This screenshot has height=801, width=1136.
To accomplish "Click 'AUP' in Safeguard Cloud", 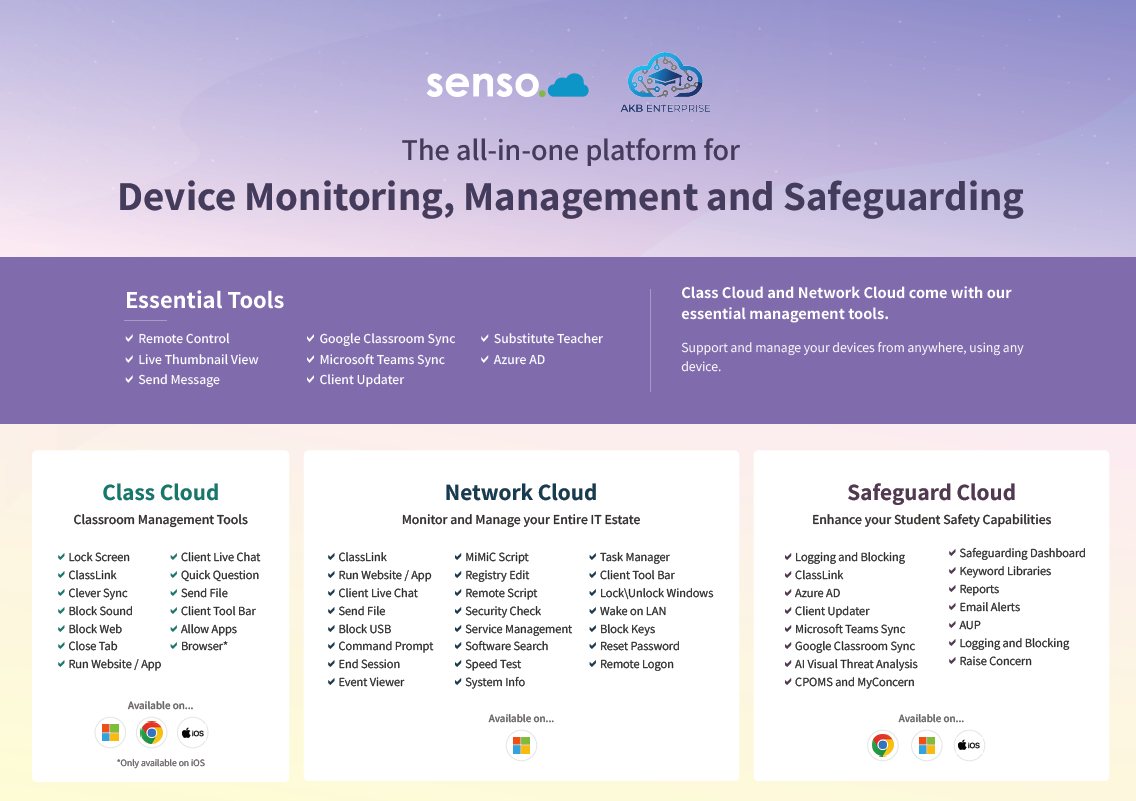I will point(969,625).
